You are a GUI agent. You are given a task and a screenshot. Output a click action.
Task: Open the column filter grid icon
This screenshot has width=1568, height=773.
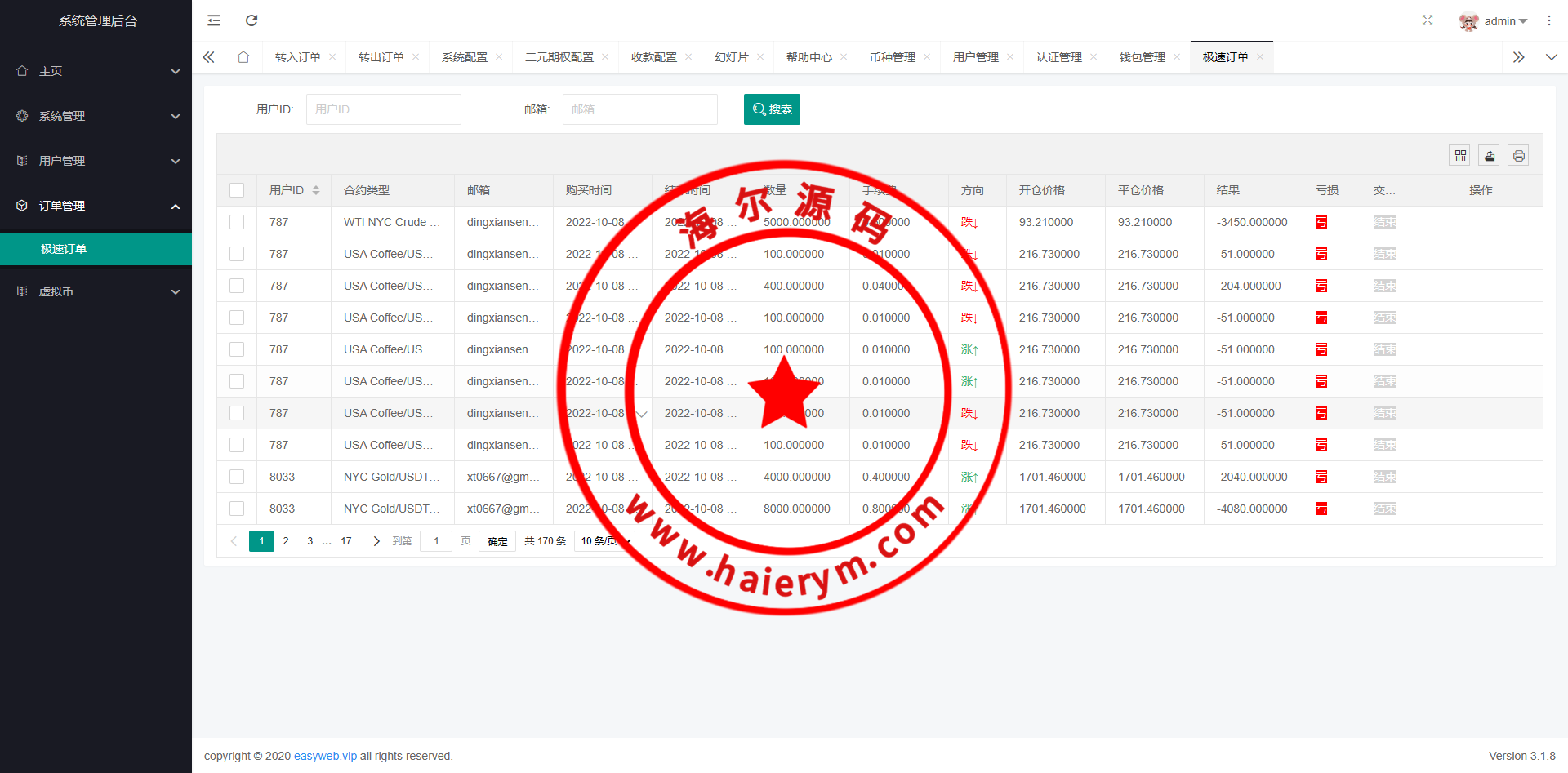pyautogui.click(x=1460, y=155)
